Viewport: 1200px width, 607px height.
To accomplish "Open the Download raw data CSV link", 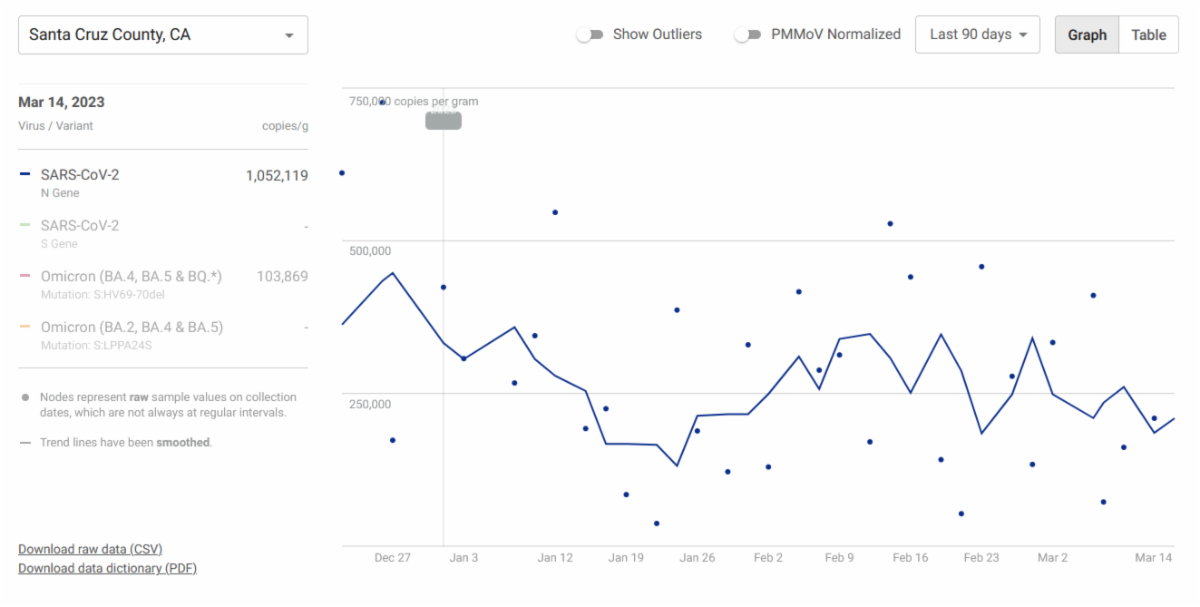I will click(90, 549).
